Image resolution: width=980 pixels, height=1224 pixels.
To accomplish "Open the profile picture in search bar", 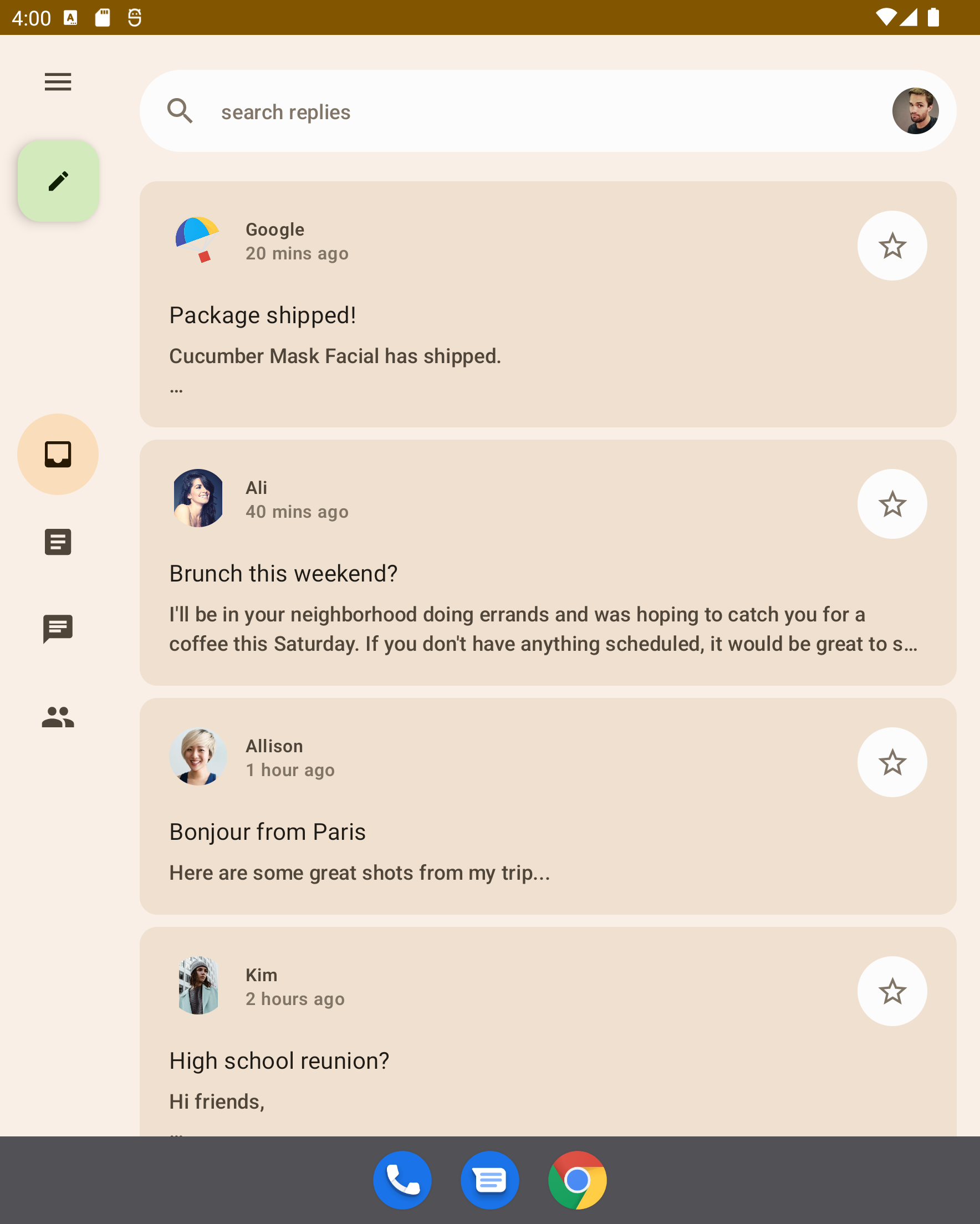I will 915,111.
